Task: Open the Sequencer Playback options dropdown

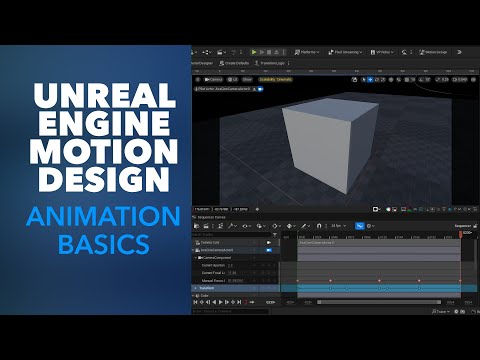Action: [261, 226]
